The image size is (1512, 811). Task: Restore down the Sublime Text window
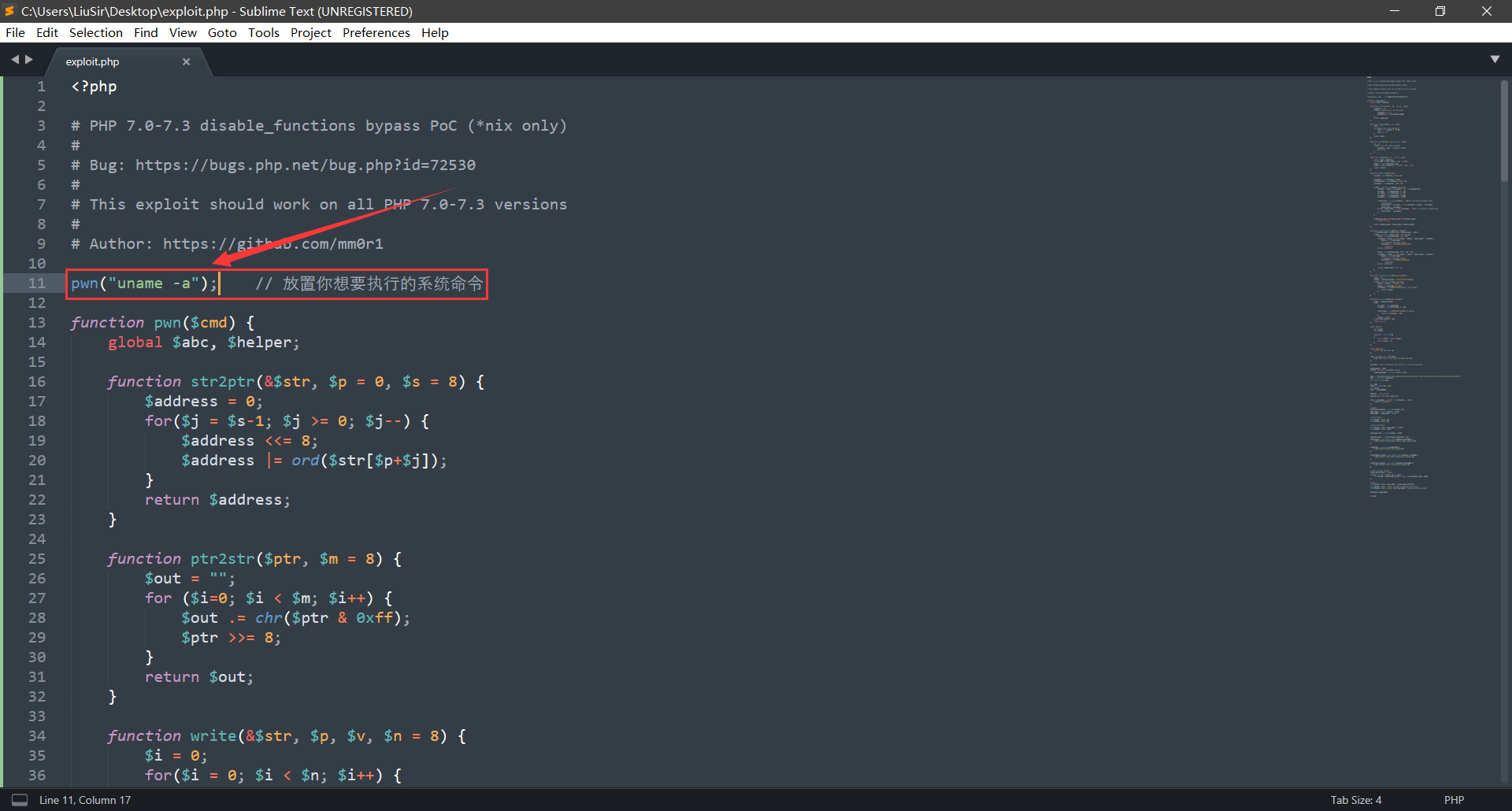(1440, 11)
